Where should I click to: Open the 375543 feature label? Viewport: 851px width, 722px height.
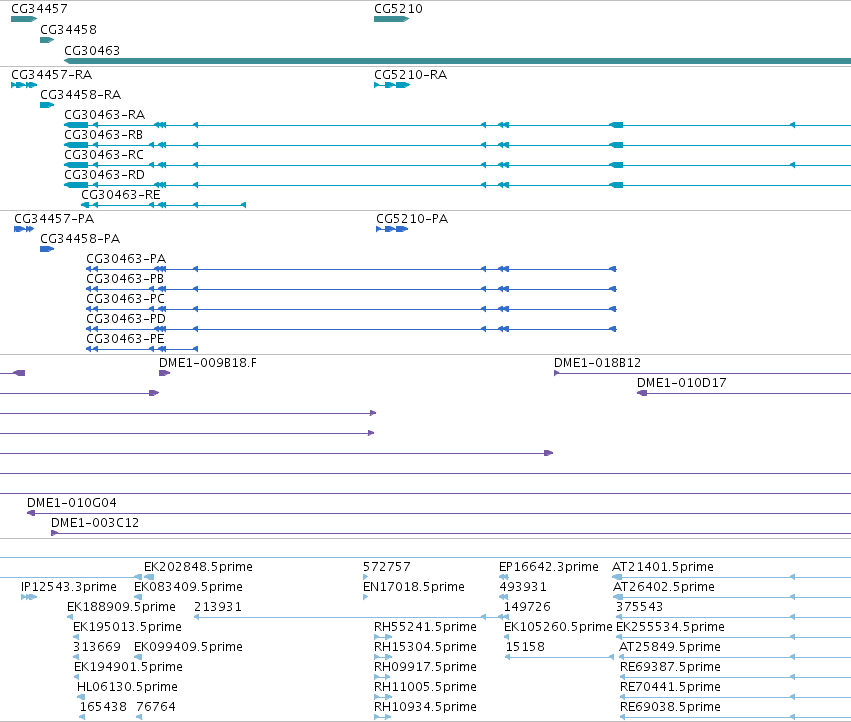tap(639, 607)
